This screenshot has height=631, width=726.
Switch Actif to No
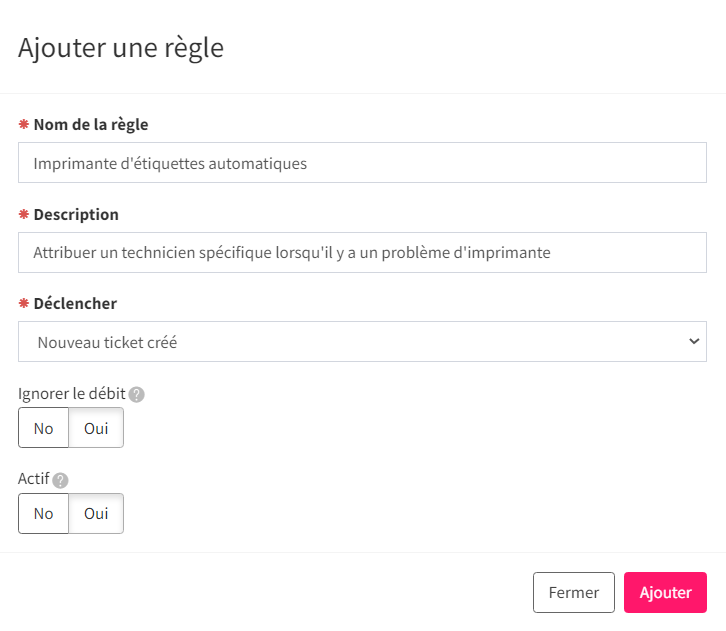click(x=44, y=513)
